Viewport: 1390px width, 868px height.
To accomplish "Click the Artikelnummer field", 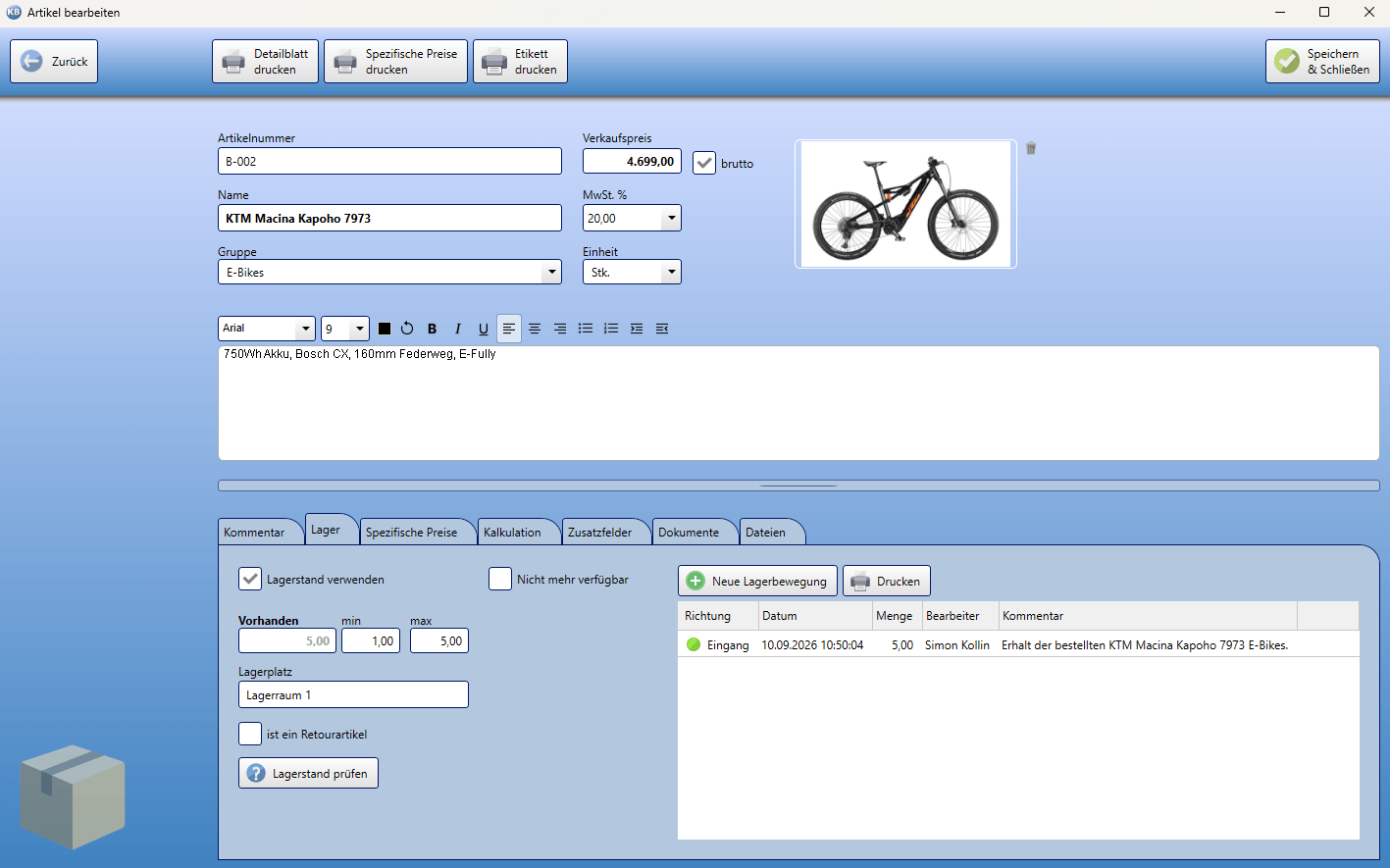I will [x=389, y=161].
